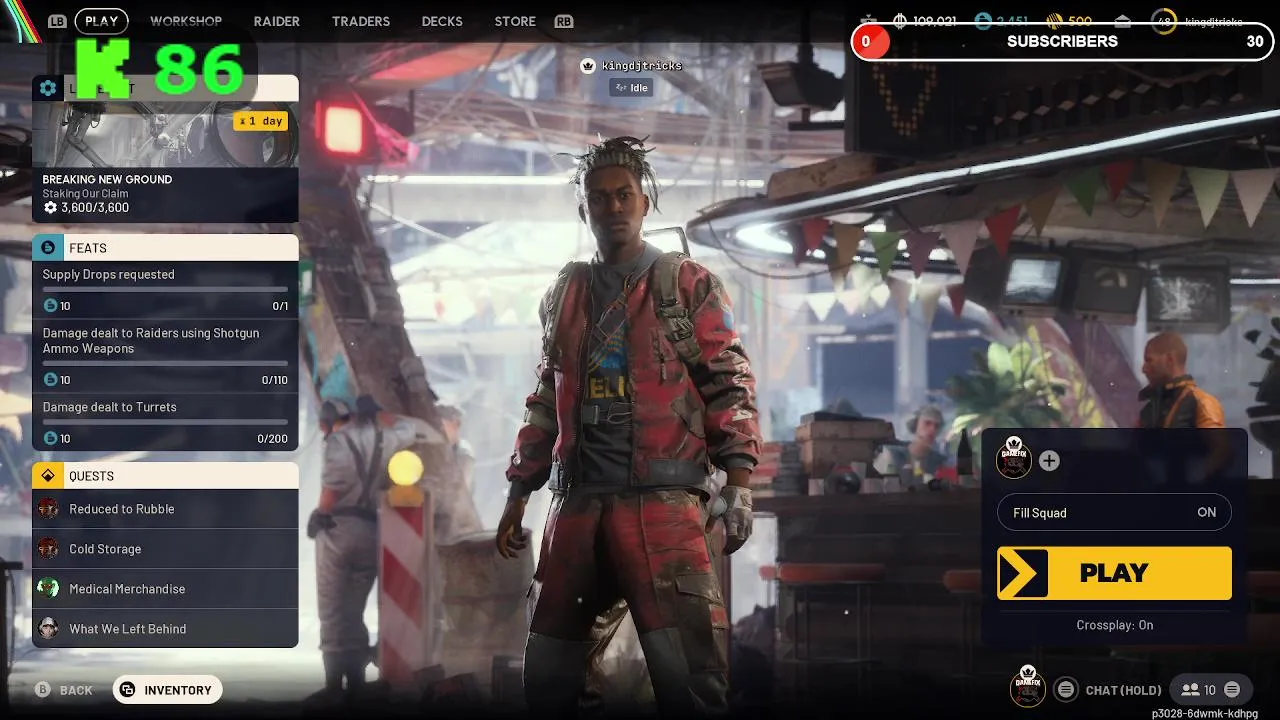The height and width of the screenshot is (720, 1280).
Task: Click the Supply Drops requested progress bar
Action: [x=165, y=290]
